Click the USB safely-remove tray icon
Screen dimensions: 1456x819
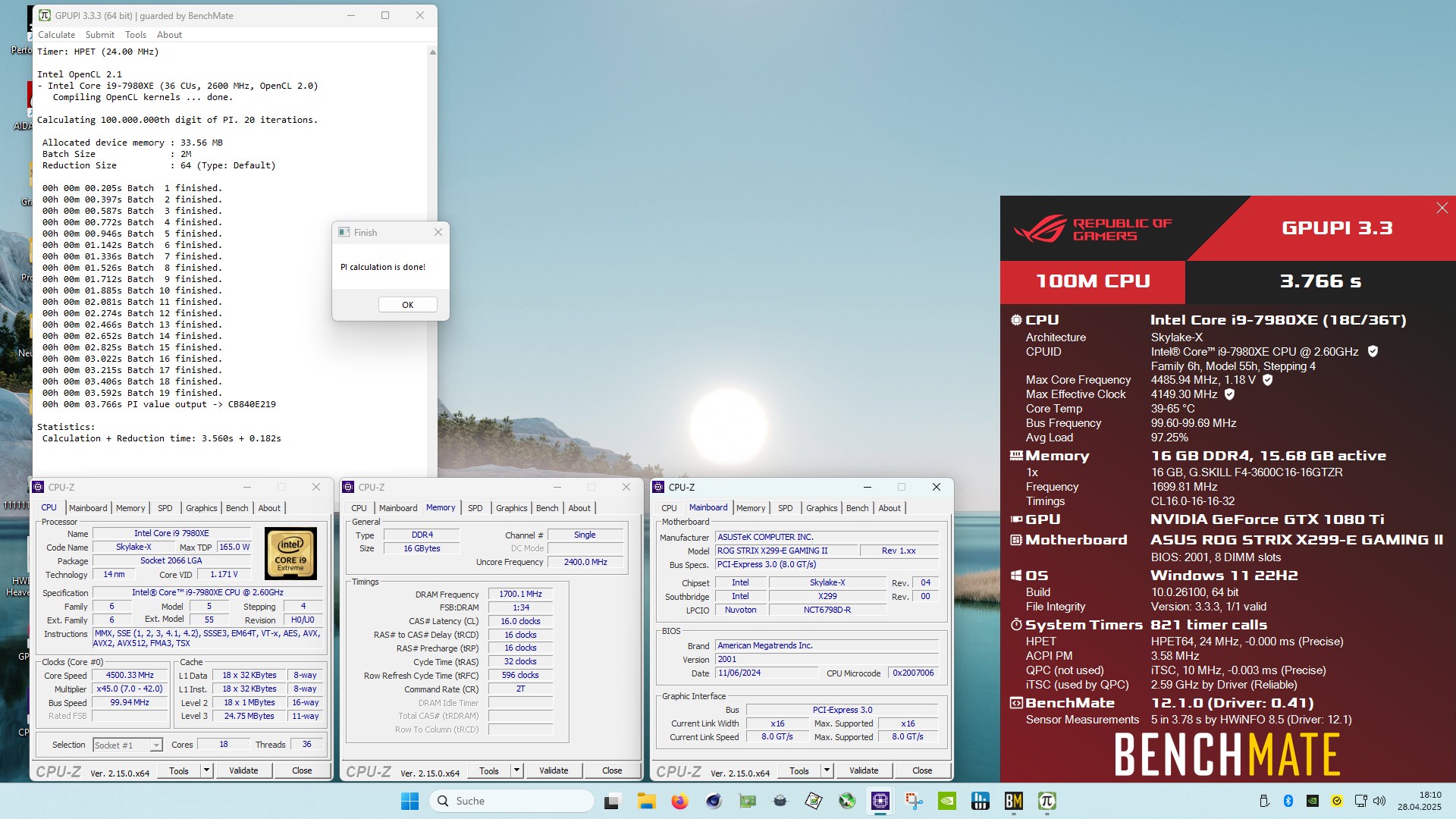point(1264,801)
